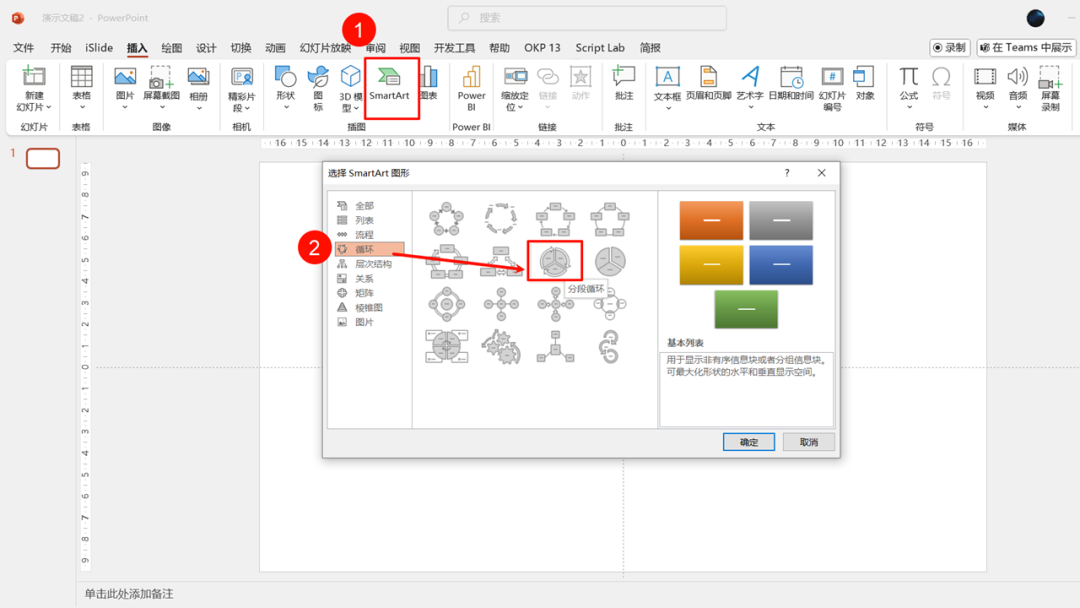Choose the three-slice pie SmartArt layout

tap(610, 261)
